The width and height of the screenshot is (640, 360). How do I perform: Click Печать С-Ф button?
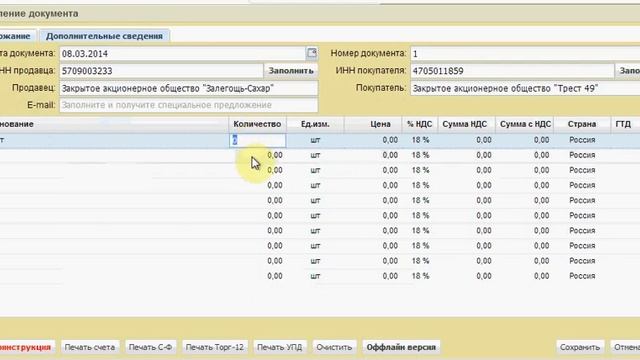(x=150, y=347)
